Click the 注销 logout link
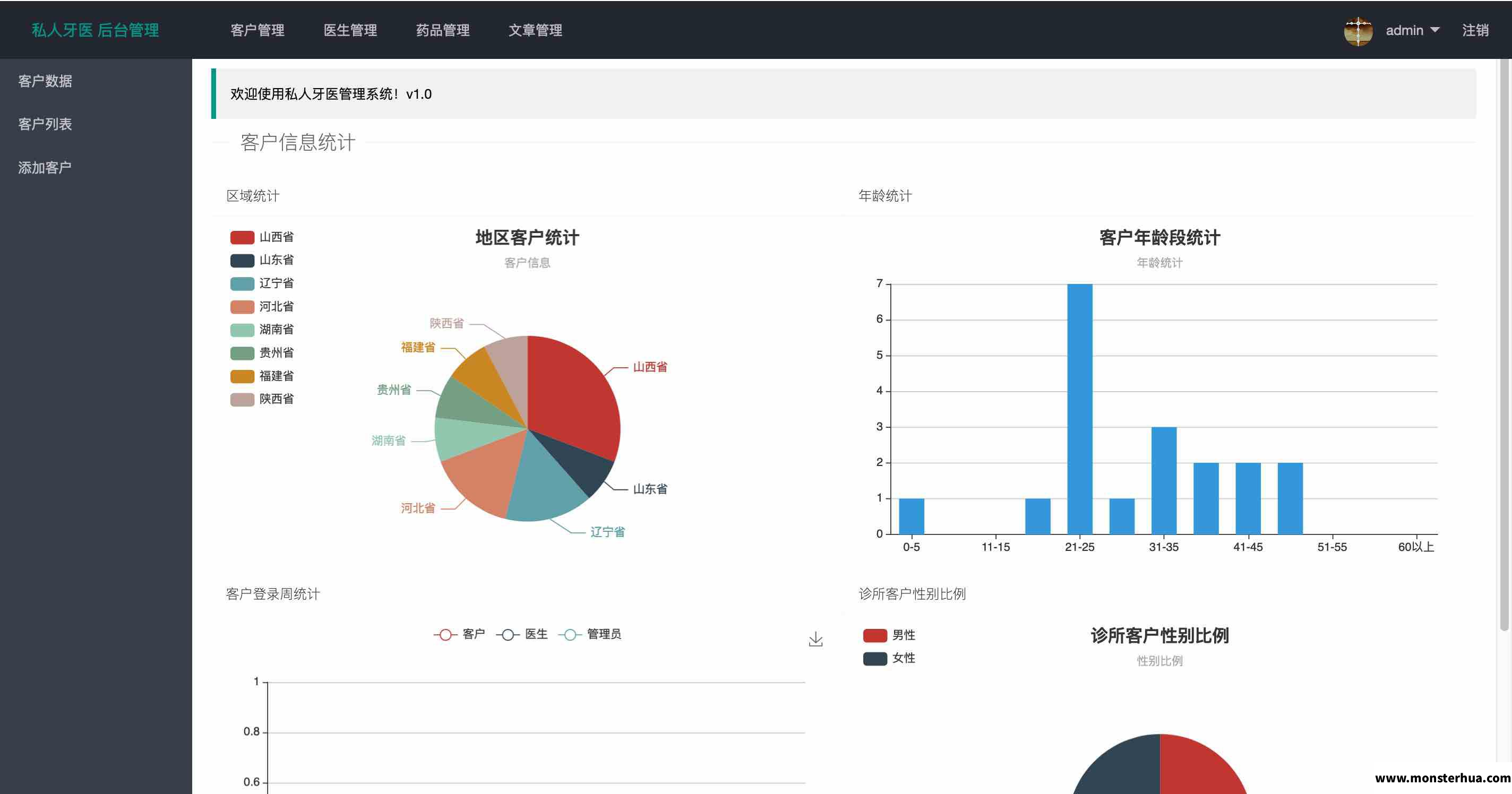 [1475, 30]
